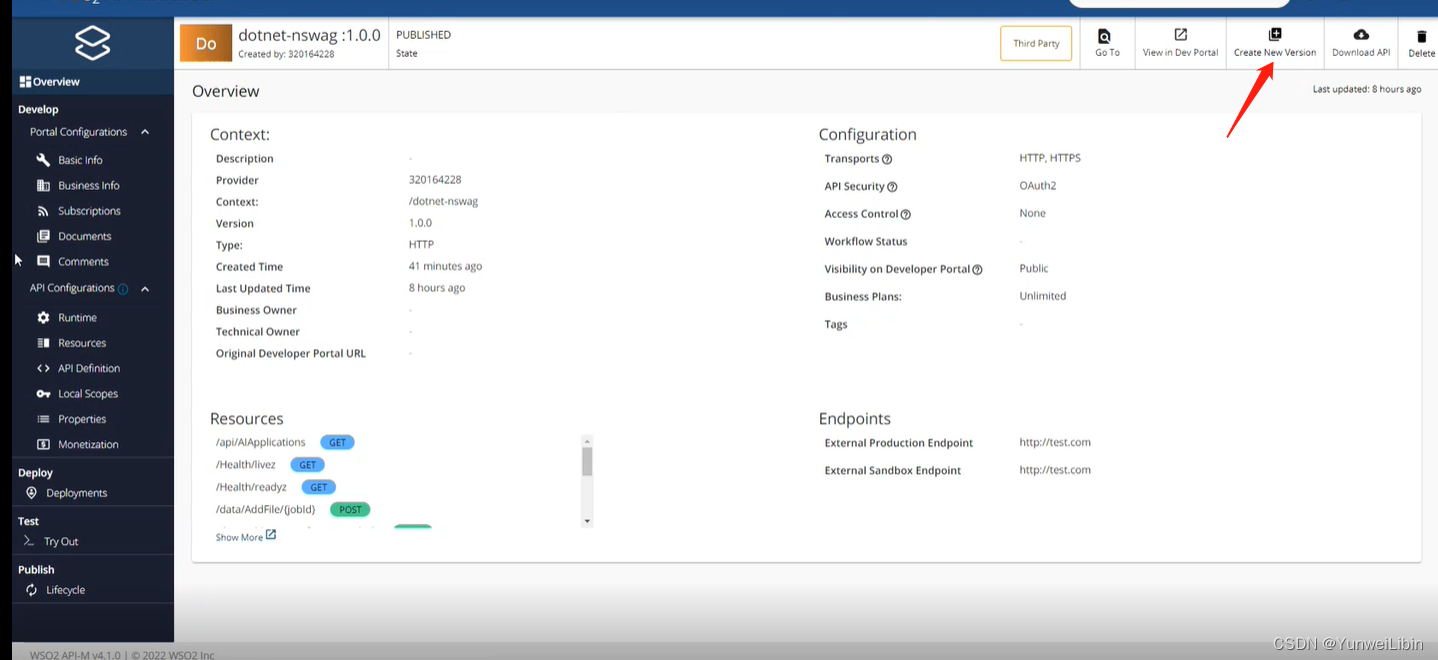Click the POST badge for /data/AddFile/{jobId}
The width and height of the screenshot is (1438, 660).
[350, 509]
